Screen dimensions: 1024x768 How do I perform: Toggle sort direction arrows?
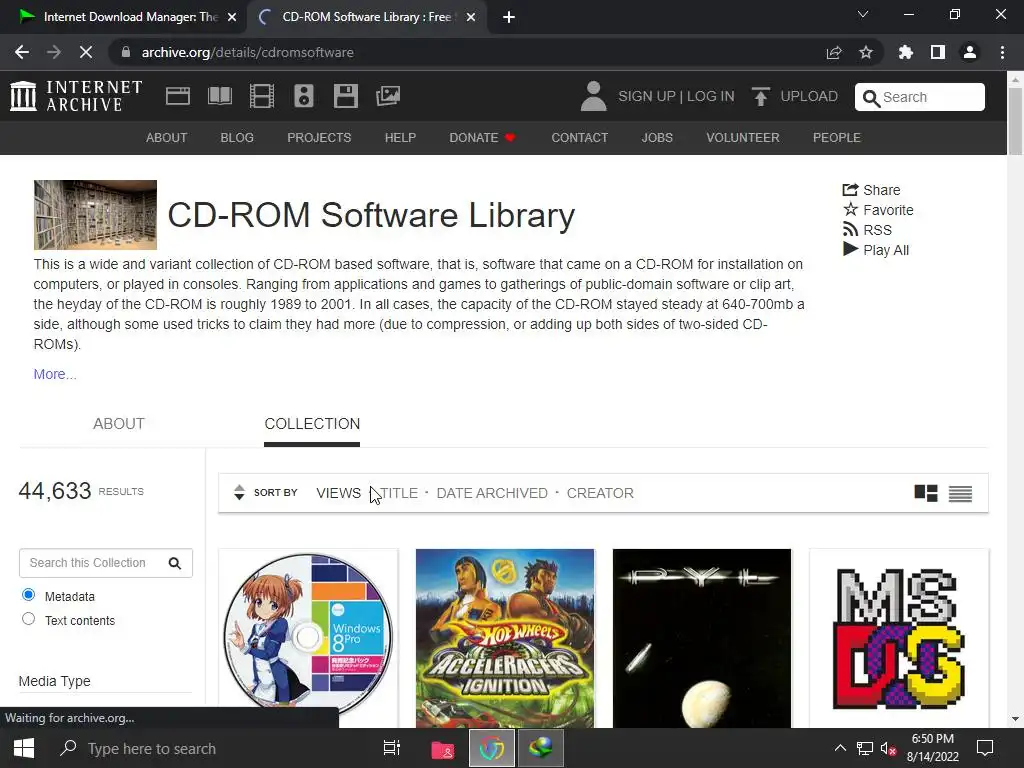coord(239,492)
